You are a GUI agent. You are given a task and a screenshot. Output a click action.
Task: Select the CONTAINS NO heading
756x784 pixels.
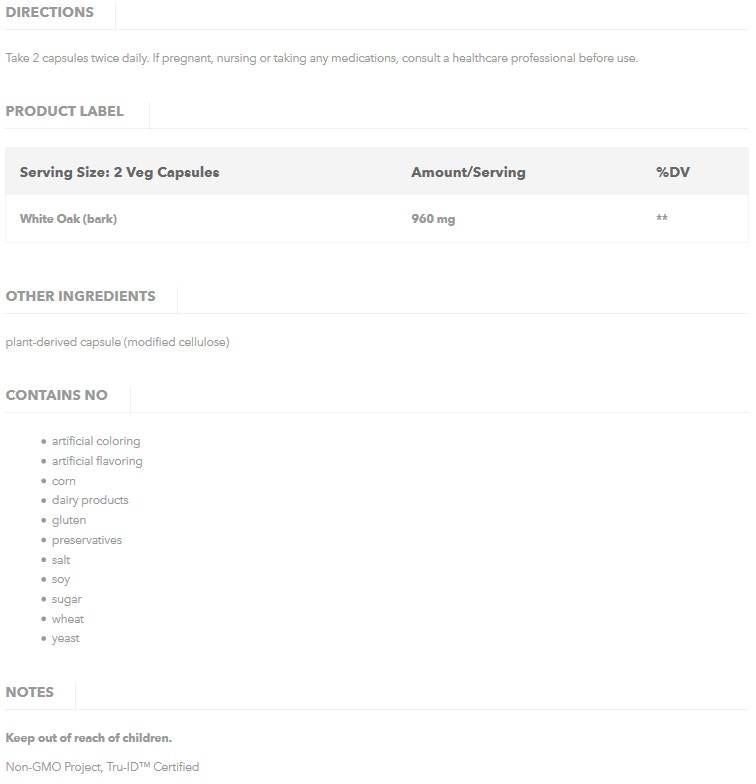point(57,395)
